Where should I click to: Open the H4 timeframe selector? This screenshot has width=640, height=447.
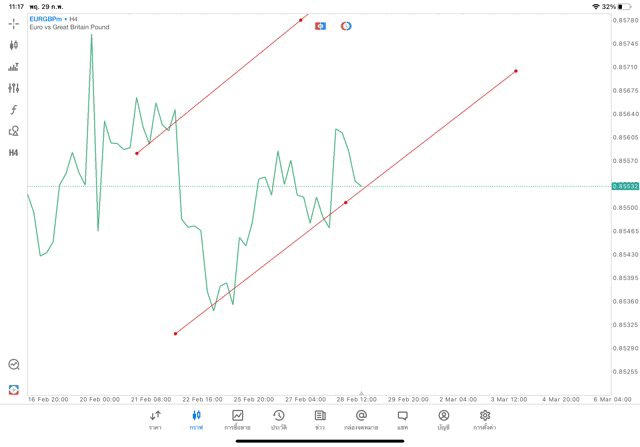pyautogui.click(x=14, y=153)
